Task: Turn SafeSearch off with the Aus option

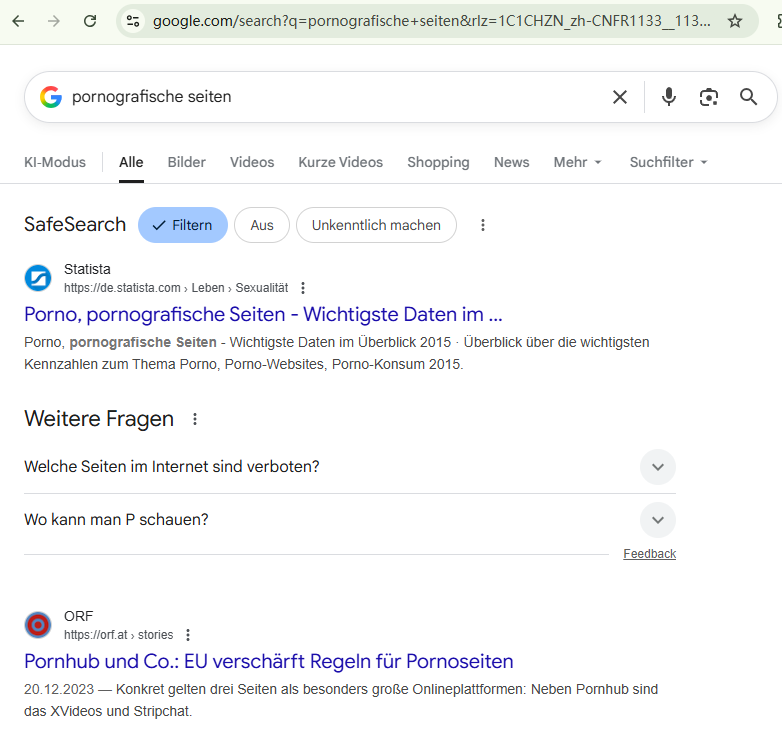Action: [x=262, y=225]
